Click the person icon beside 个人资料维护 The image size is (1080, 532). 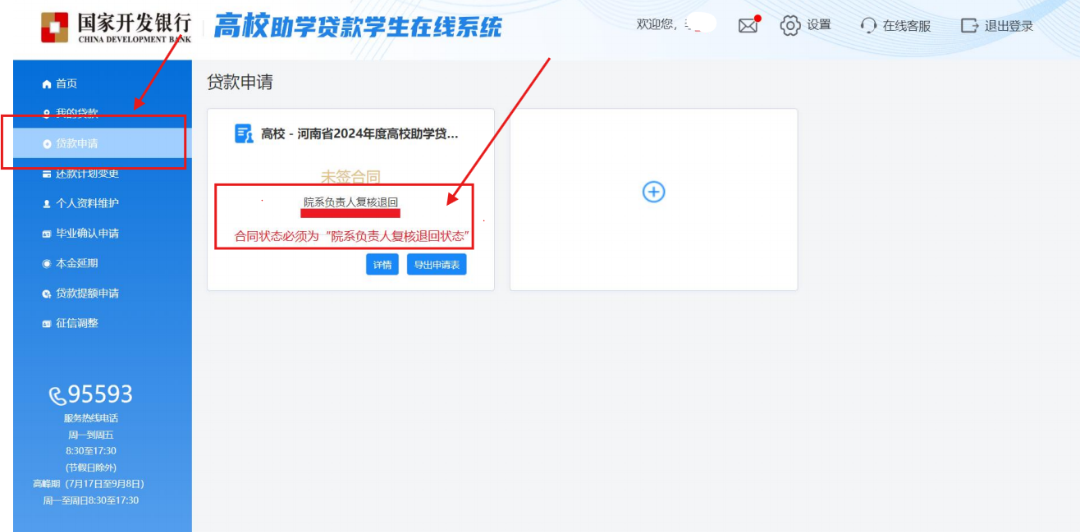(x=47, y=204)
